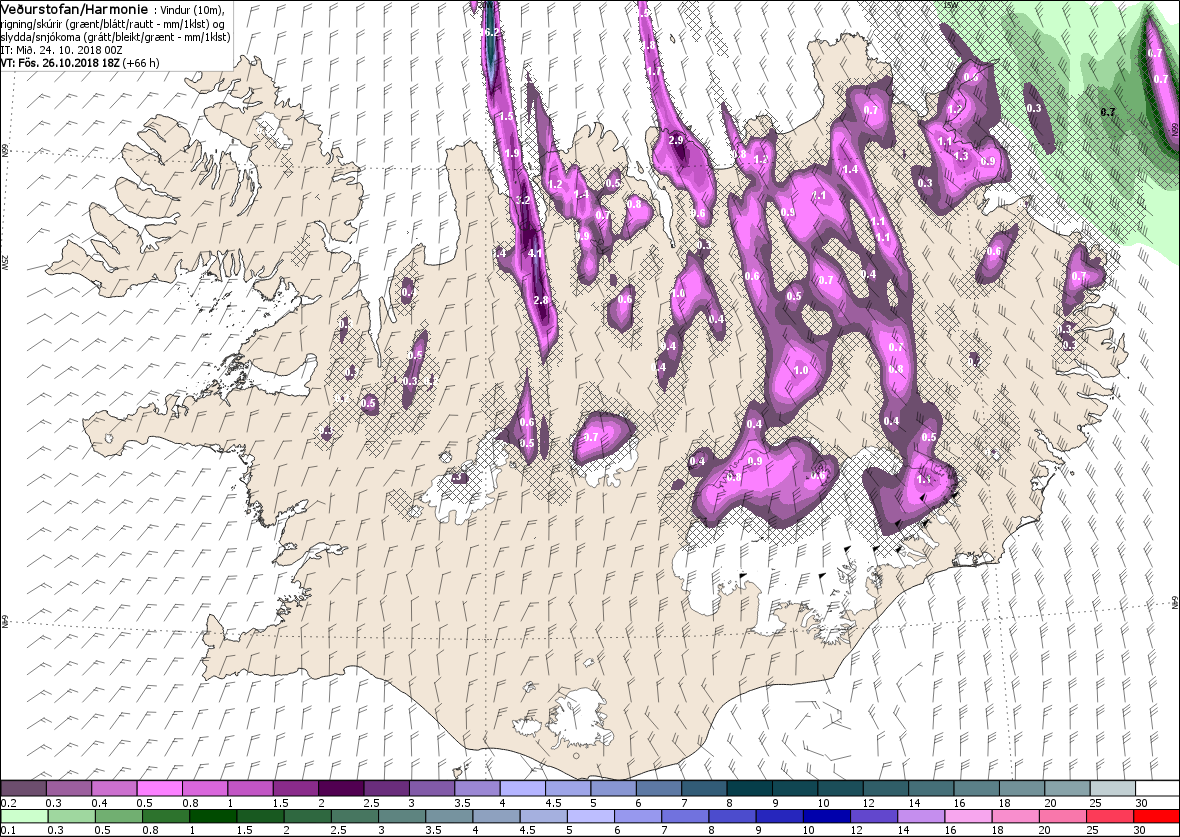This screenshot has height=837, width=1180.
Task: Click the "0.1" label under the rain scale
Action: tap(9, 830)
